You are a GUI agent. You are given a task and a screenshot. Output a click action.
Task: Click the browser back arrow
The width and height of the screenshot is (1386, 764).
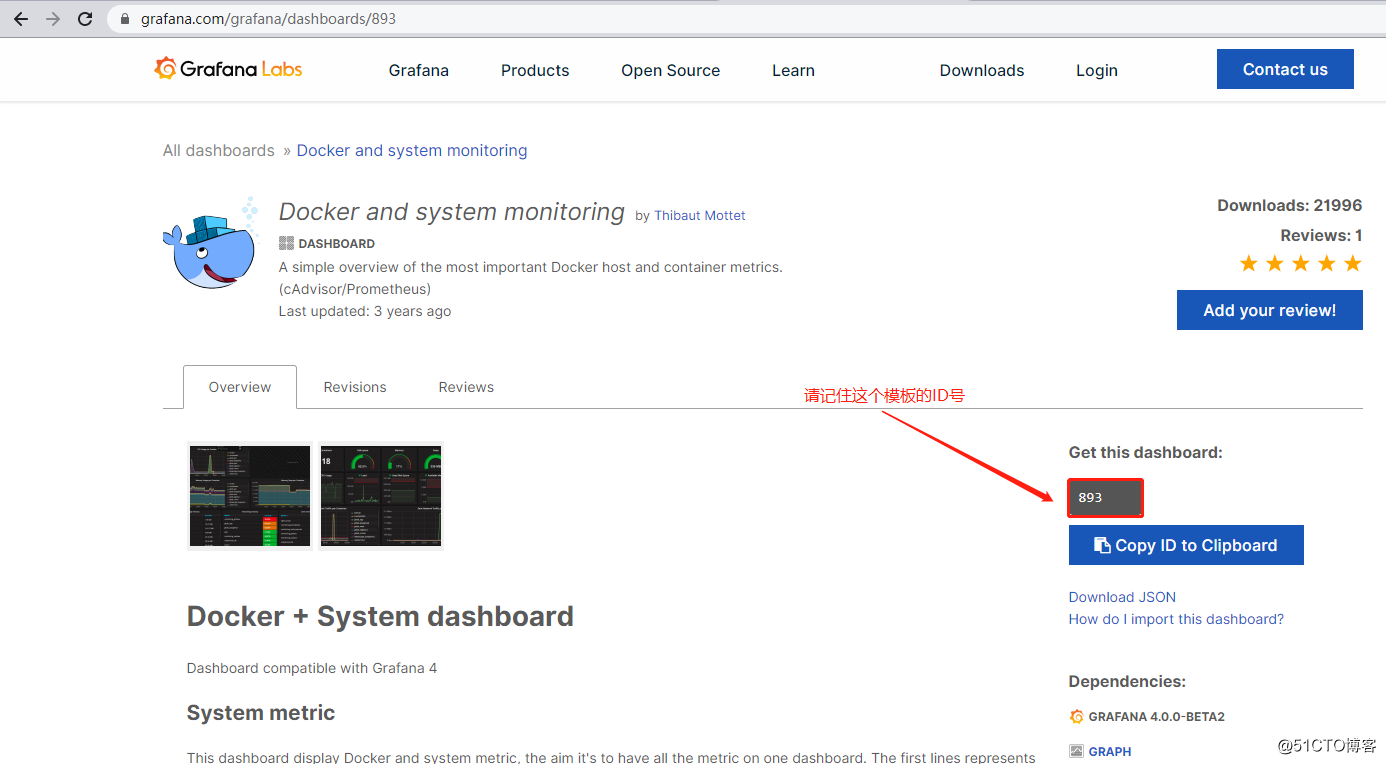tap(21, 19)
